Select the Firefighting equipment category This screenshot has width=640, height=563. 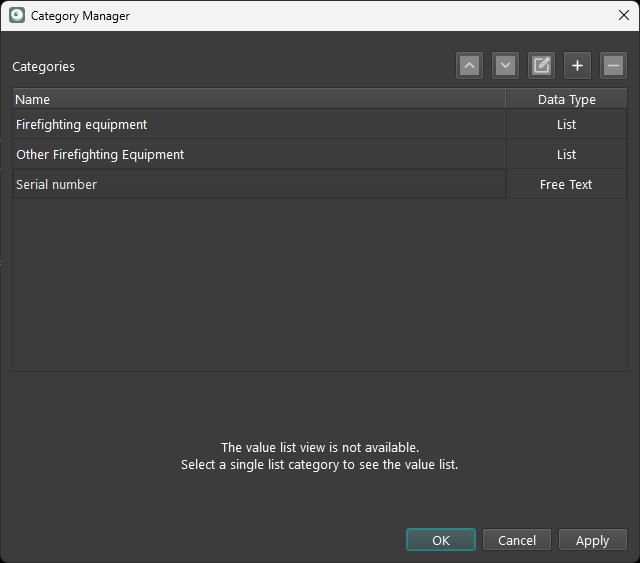click(x=82, y=125)
